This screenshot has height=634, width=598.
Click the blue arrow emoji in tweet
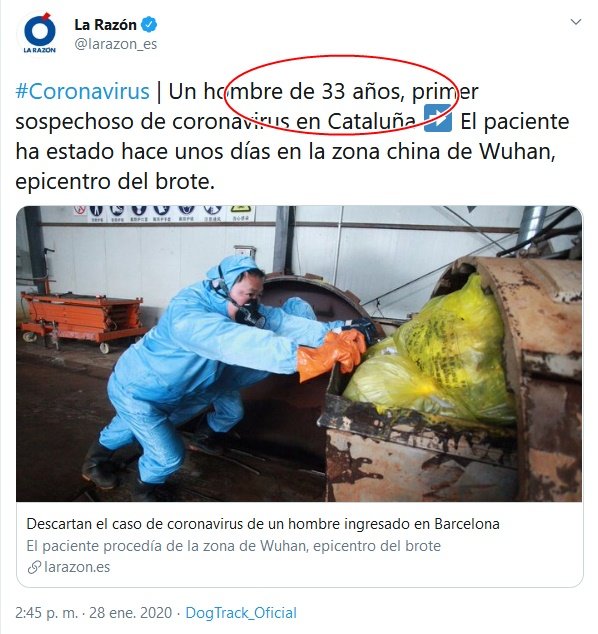tap(438, 118)
